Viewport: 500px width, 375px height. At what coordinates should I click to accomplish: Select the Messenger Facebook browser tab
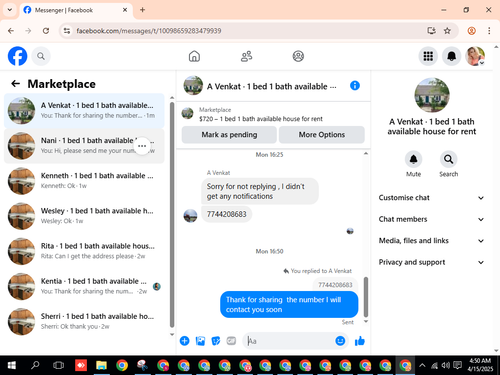tap(76, 10)
